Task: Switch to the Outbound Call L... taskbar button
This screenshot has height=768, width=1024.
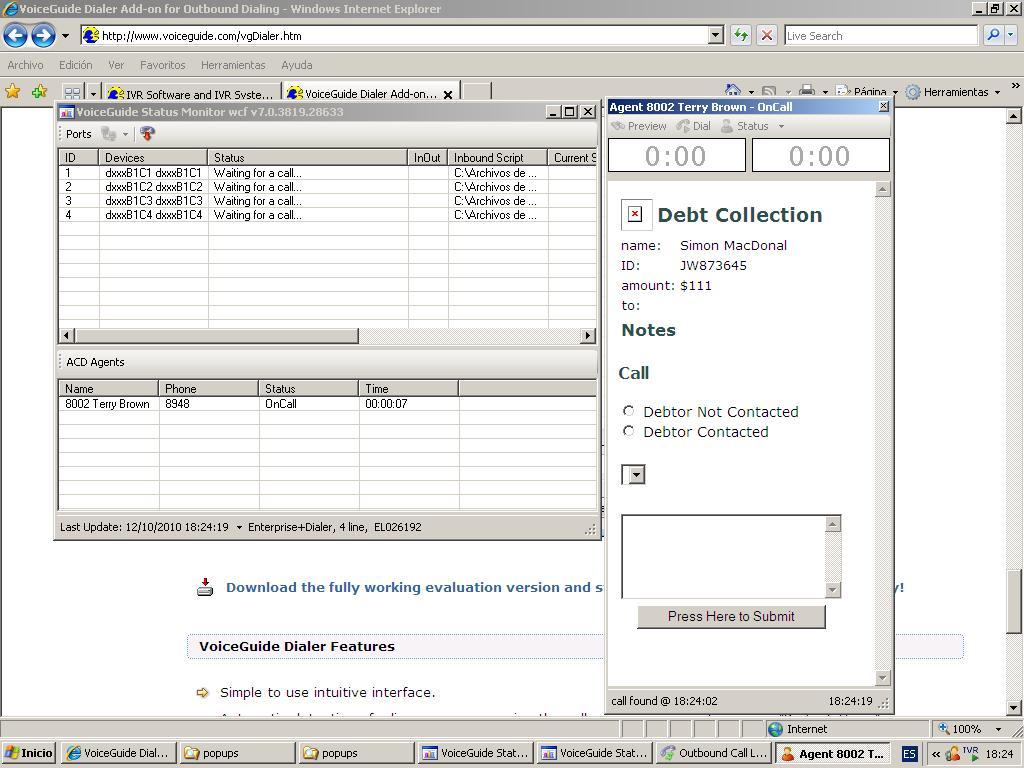Action: click(x=713, y=753)
